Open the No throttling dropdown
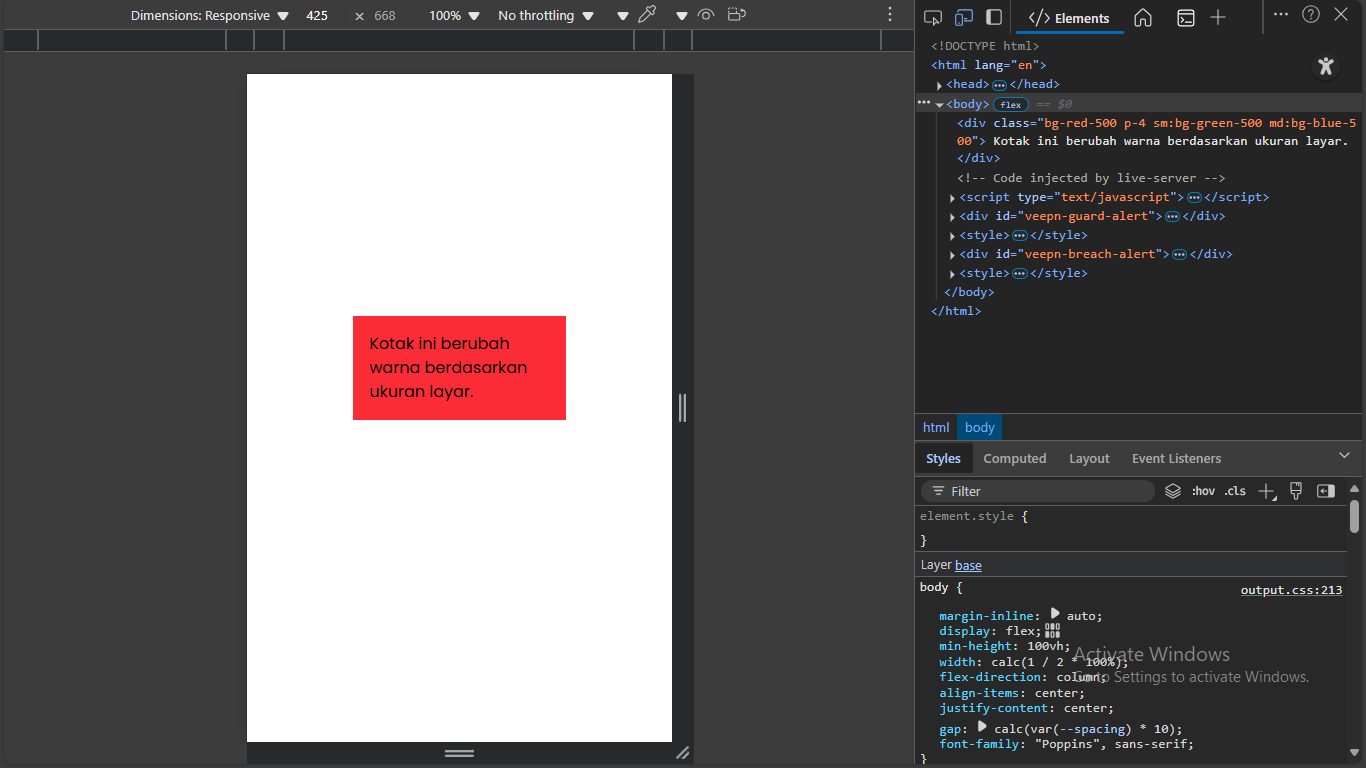Viewport: 1366px width, 768px height. click(x=546, y=16)
